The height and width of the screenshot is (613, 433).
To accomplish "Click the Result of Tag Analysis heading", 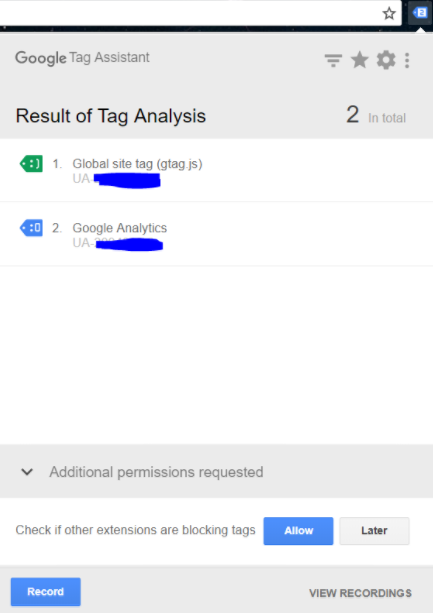I will coord(111,116).
